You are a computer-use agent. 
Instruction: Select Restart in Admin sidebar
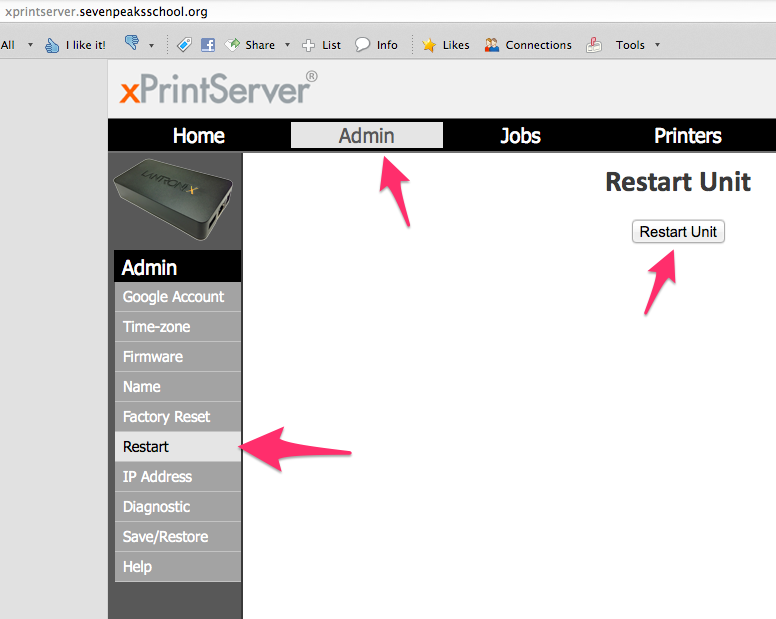click(x=178, y=447)
